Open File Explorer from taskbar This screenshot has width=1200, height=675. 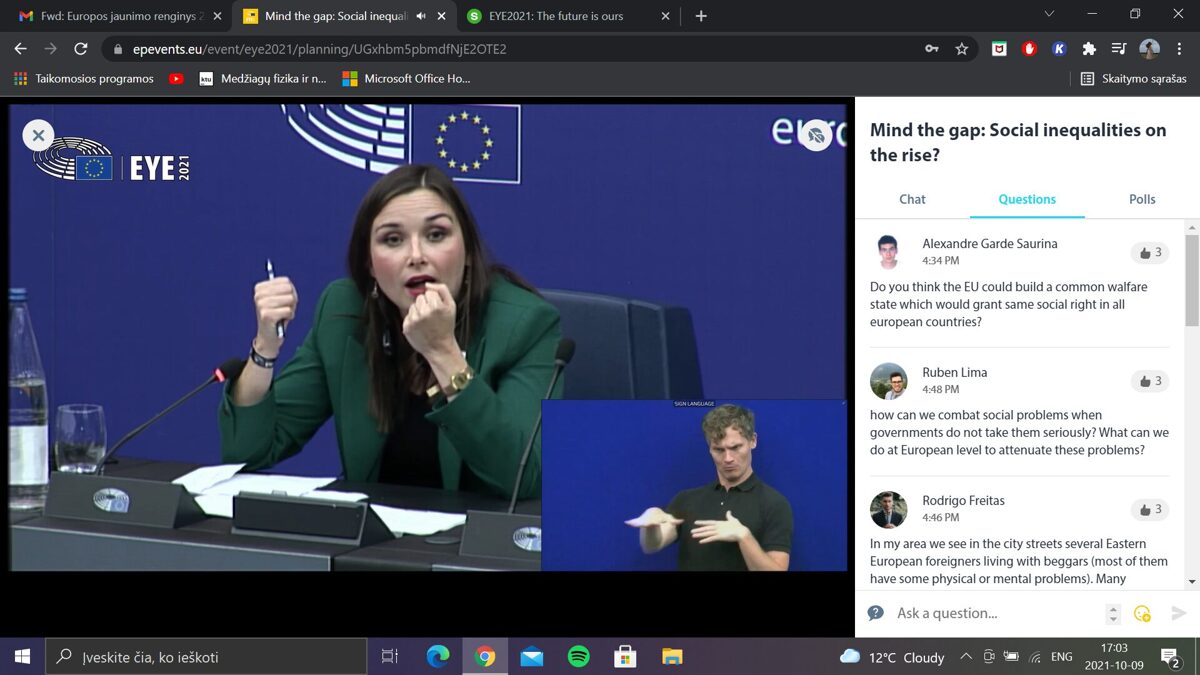672,657
